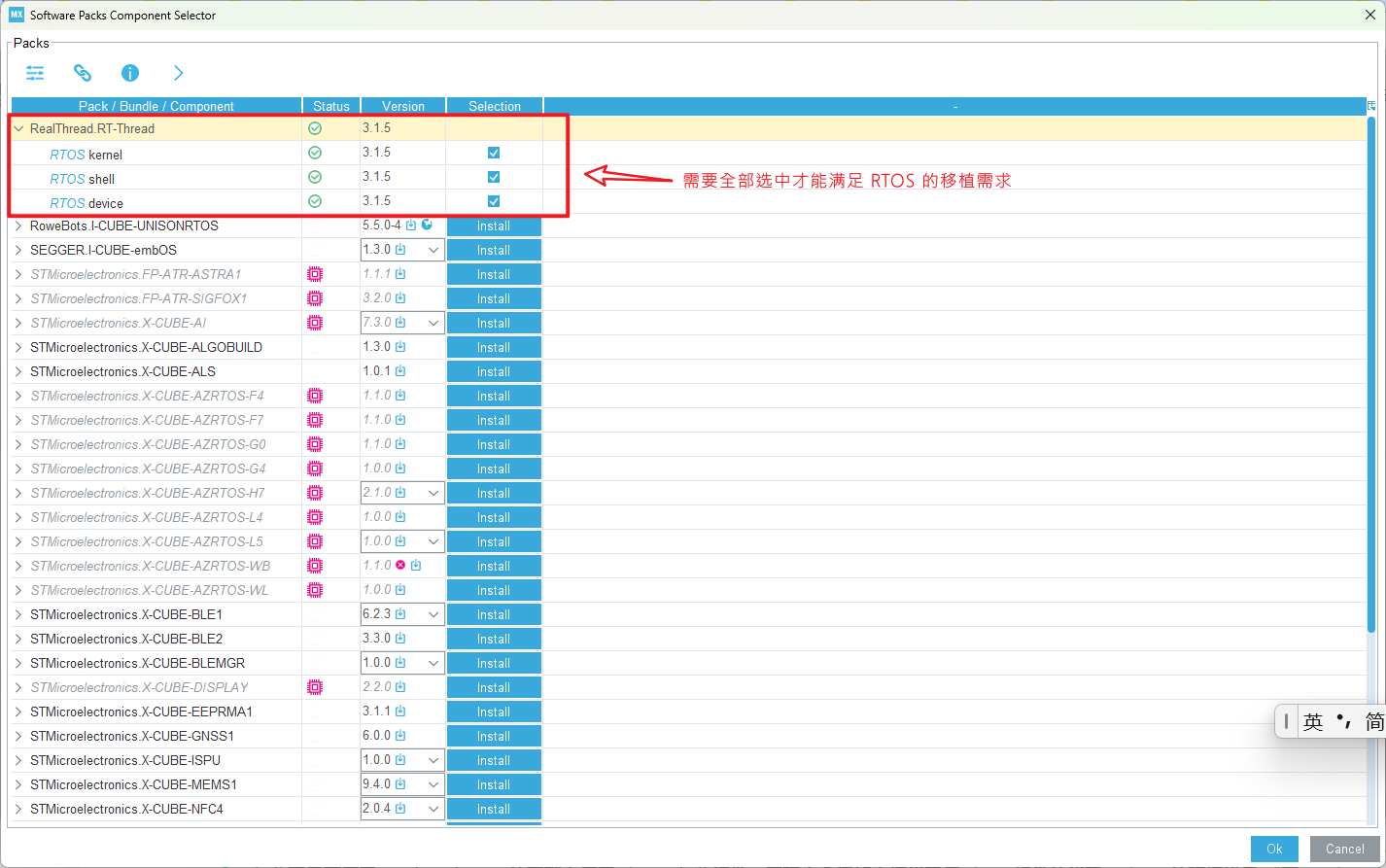
Task: Click chip status icon for FP-ATR-SIGFOX1
Action: point(315,298)
